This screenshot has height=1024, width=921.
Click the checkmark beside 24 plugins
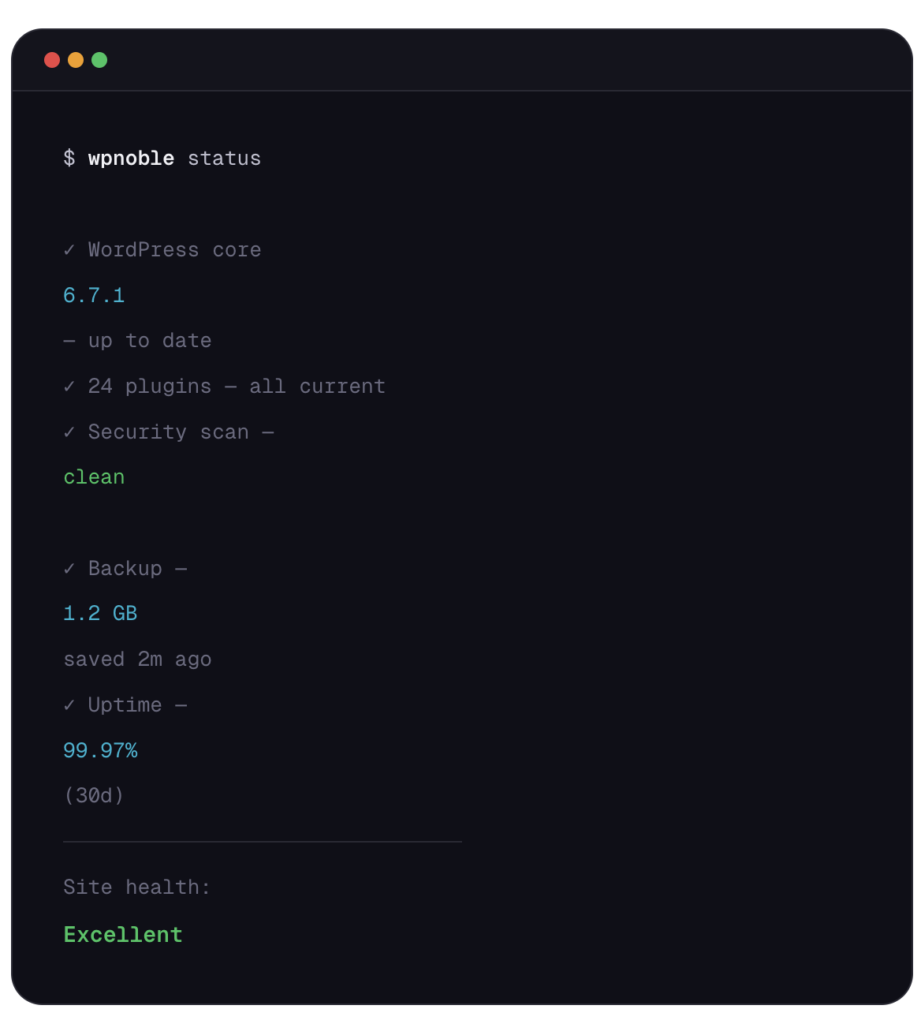[x=69, y=386]
